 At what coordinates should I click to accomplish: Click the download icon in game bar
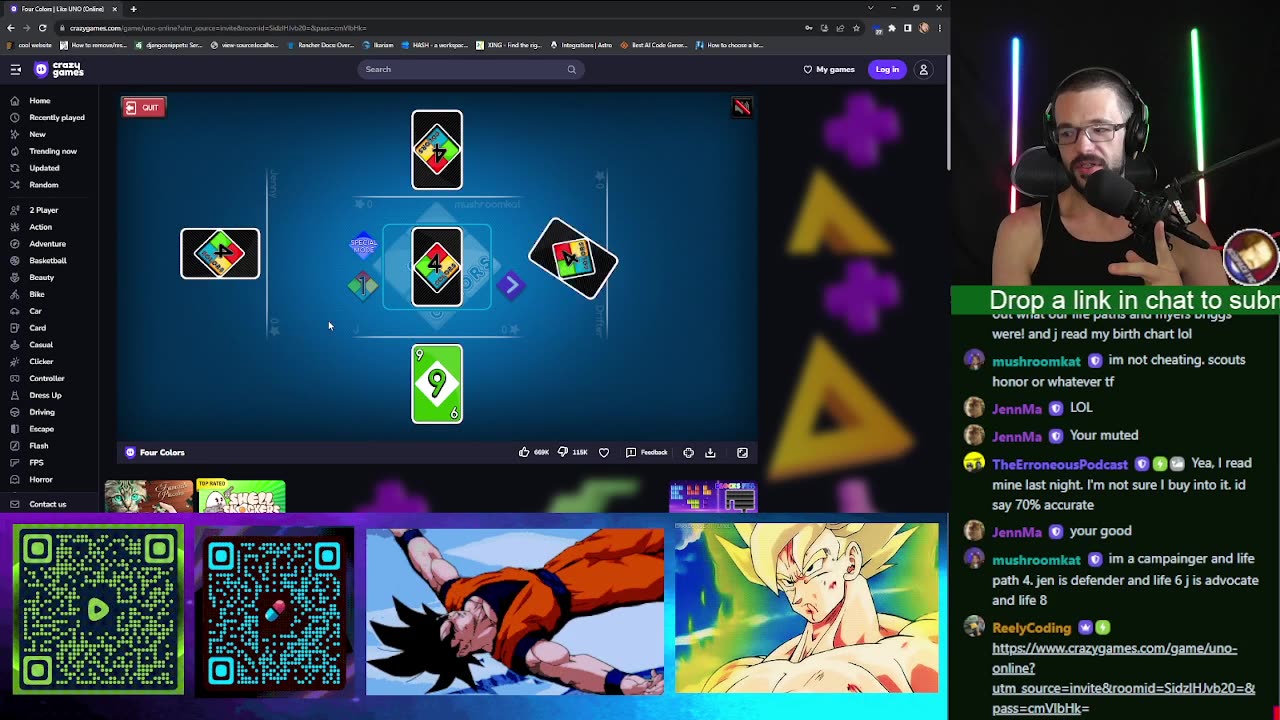coord(710,452)
